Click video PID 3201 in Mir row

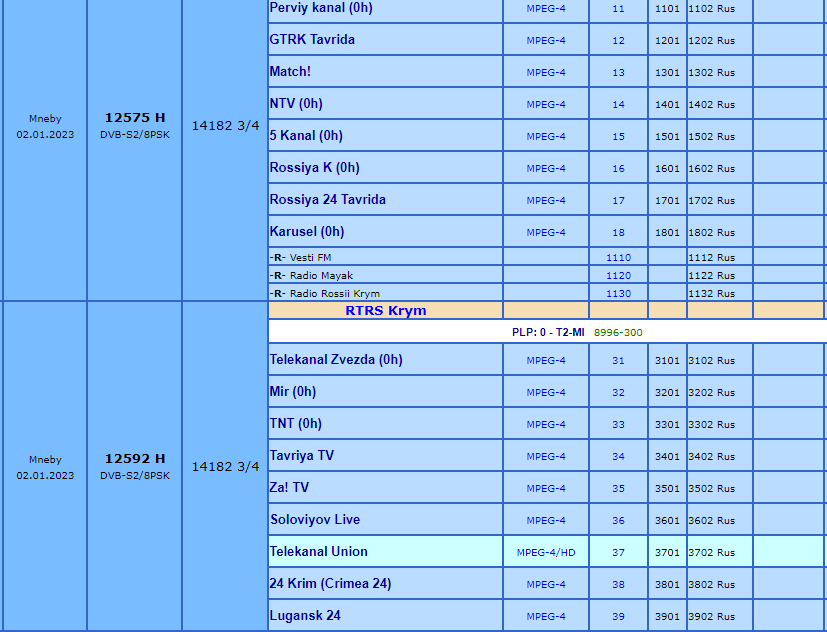(x=667, y=392)
